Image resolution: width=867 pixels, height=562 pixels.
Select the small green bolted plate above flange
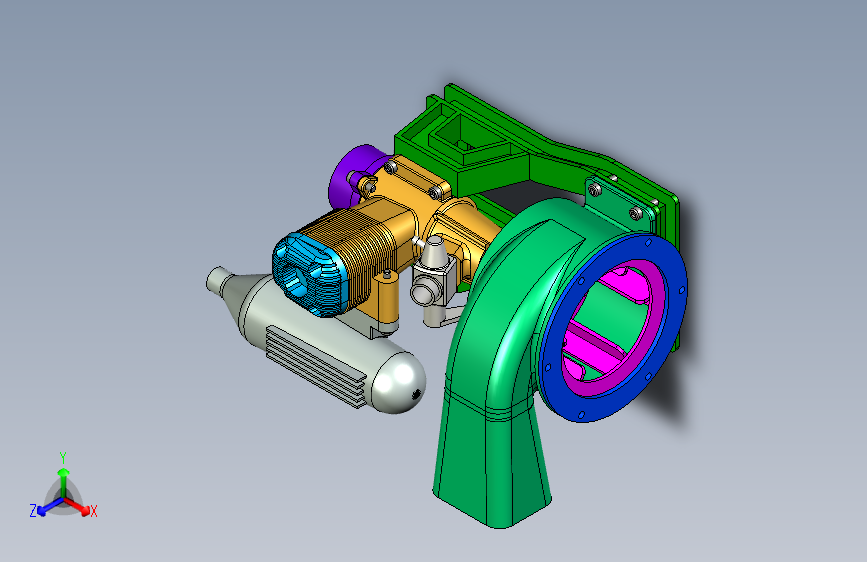[x=619, y=205]
